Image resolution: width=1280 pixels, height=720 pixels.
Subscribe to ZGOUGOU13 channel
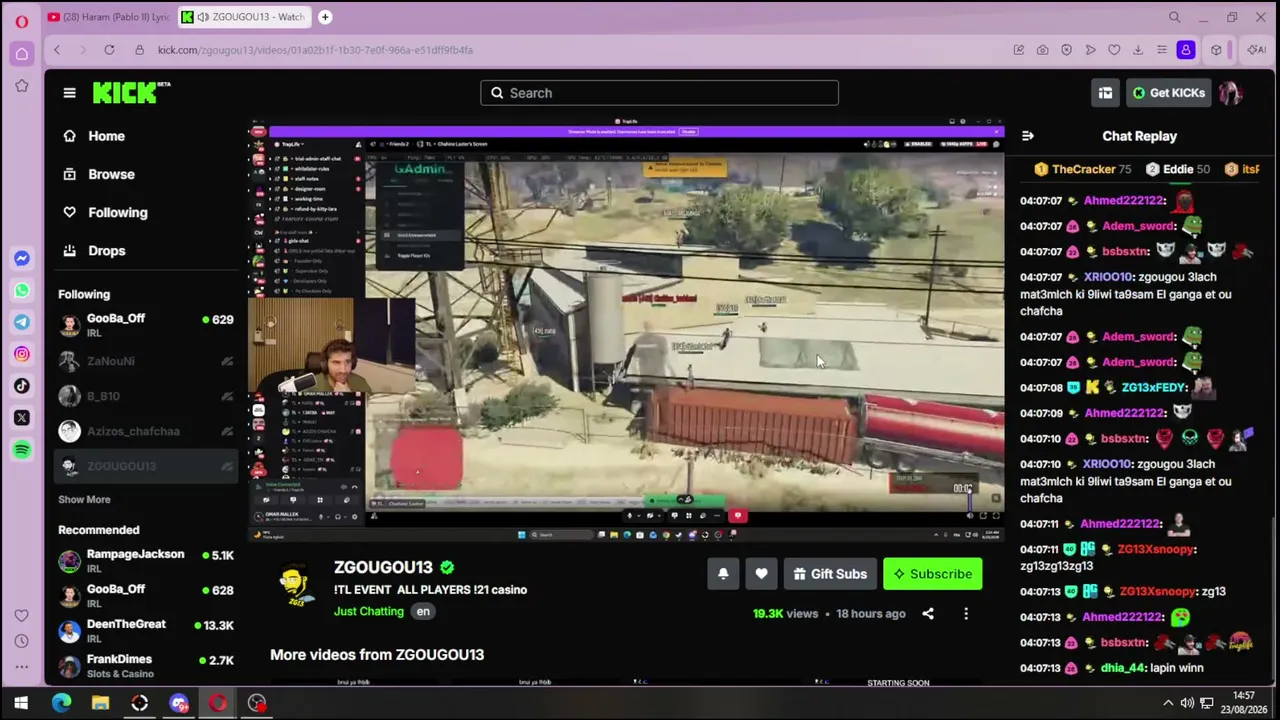933,574
